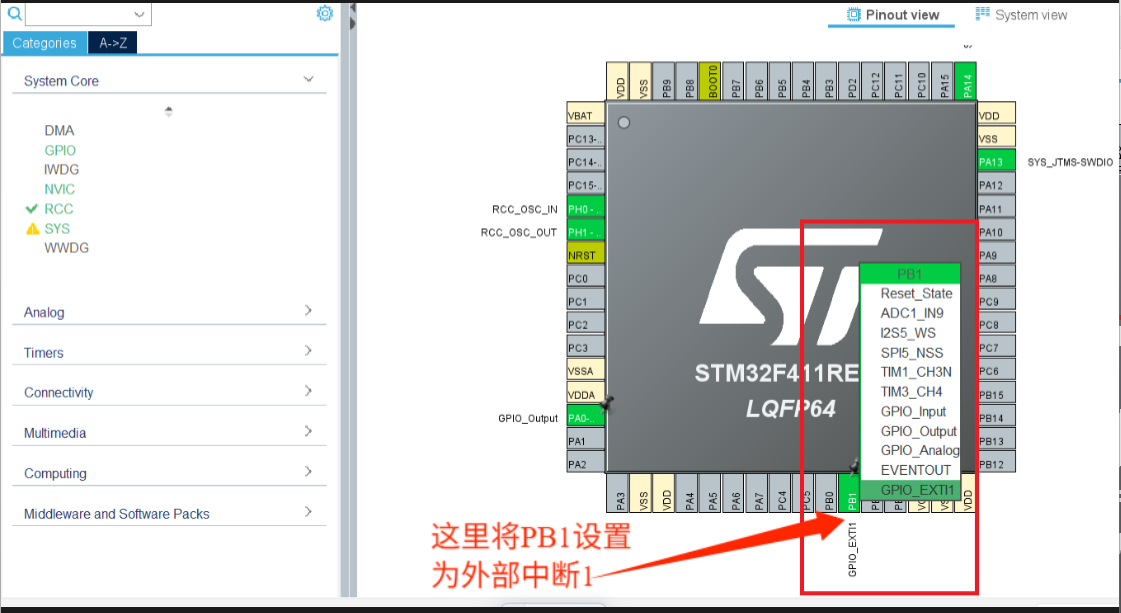
Task: Switch to the A->Z tab
Action: [112, 43]
